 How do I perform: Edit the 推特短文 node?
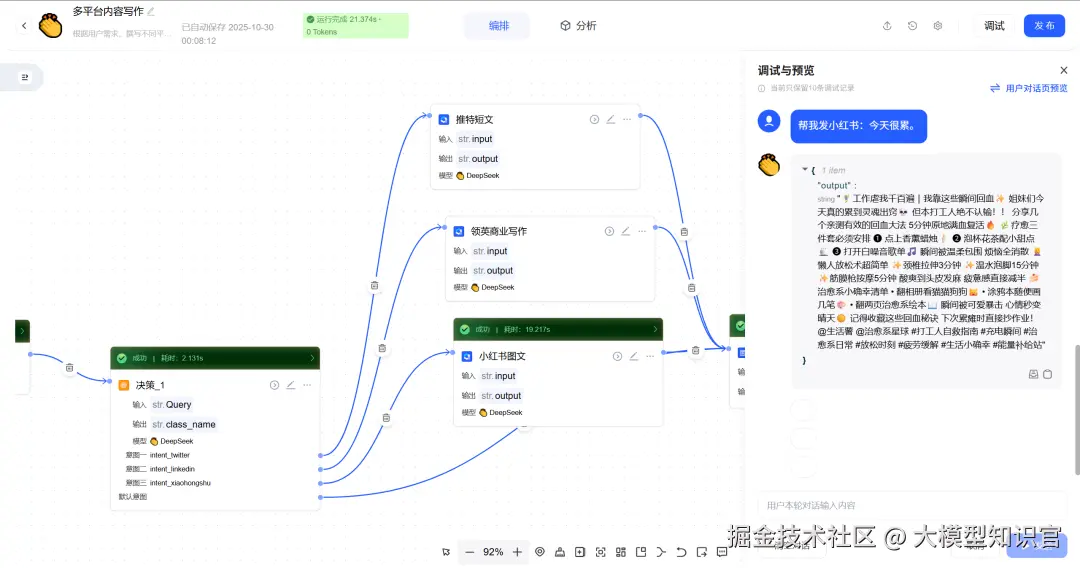(x=610, y=120)
